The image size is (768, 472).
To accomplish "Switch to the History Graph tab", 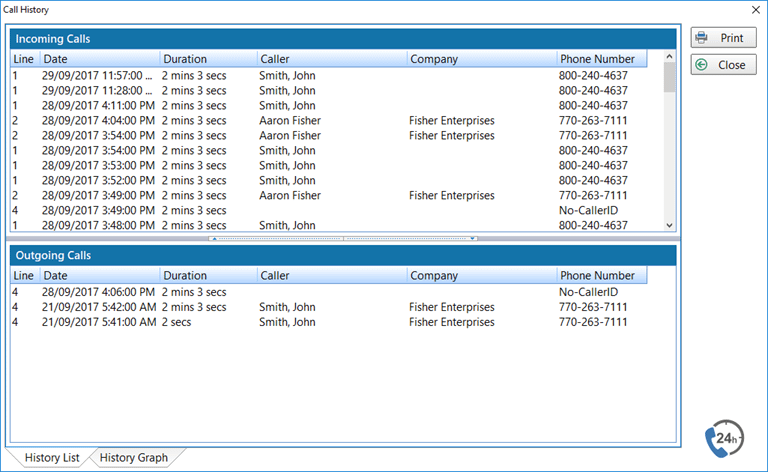I will tap(133, 457).
